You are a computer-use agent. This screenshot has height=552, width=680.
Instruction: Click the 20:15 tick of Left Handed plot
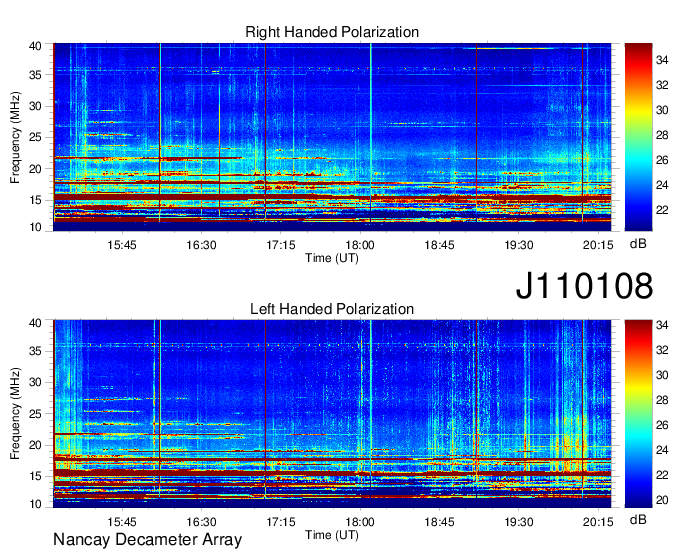tap(598, 522)
